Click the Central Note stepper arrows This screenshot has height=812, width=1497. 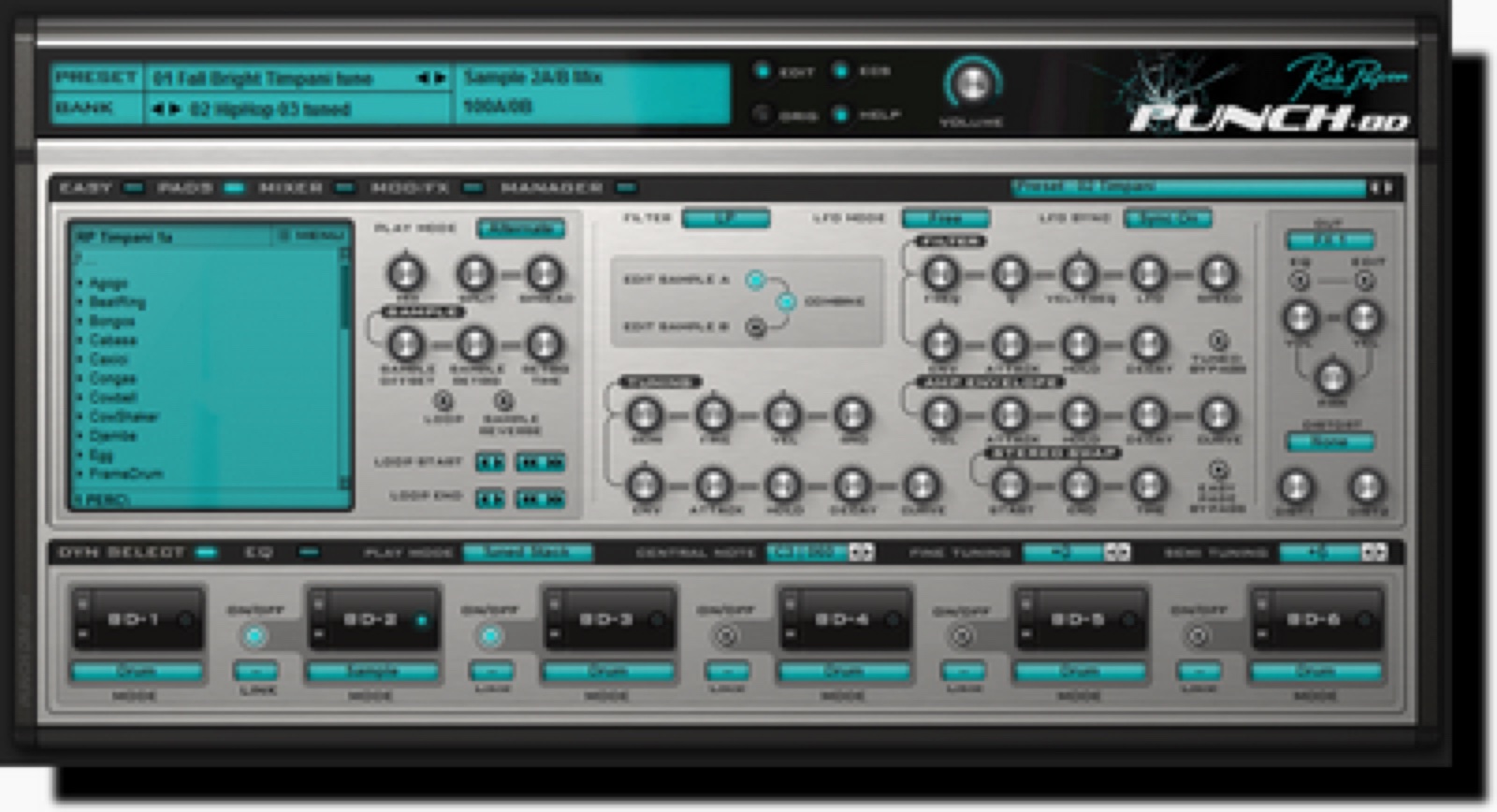click(x=861, y=552)
